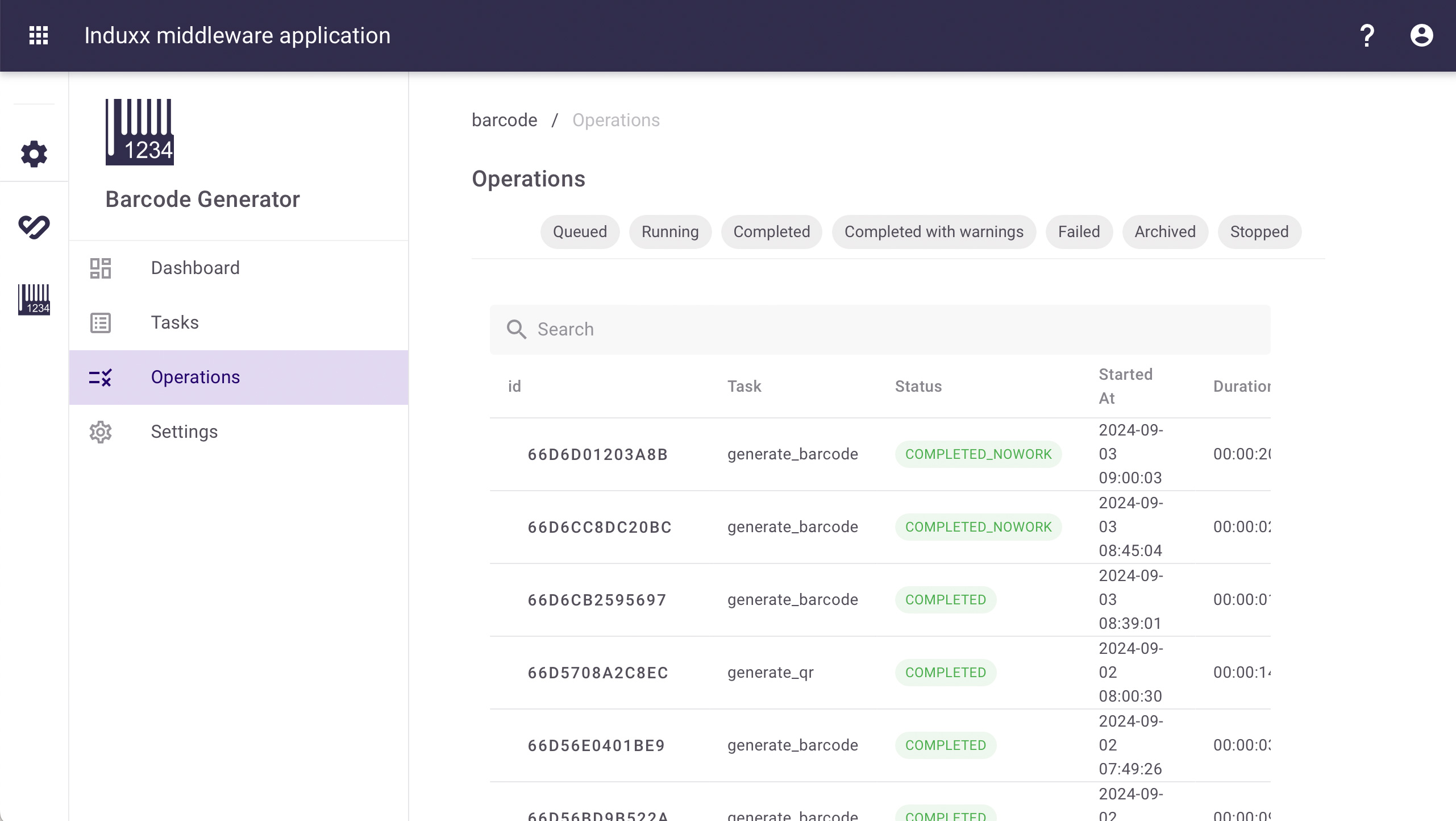Toggle the Completed filter chip
The height and width of the screenshot is (821, 1456).
(771, 231)
